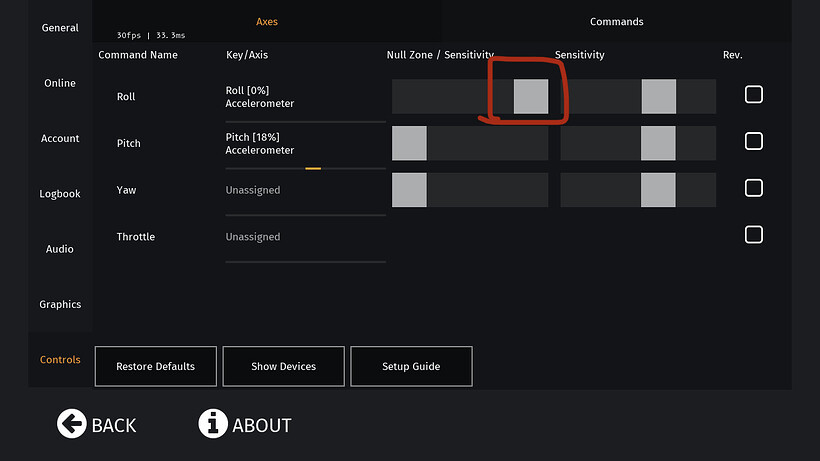Click the Roll command name

(x=126, y=97)
